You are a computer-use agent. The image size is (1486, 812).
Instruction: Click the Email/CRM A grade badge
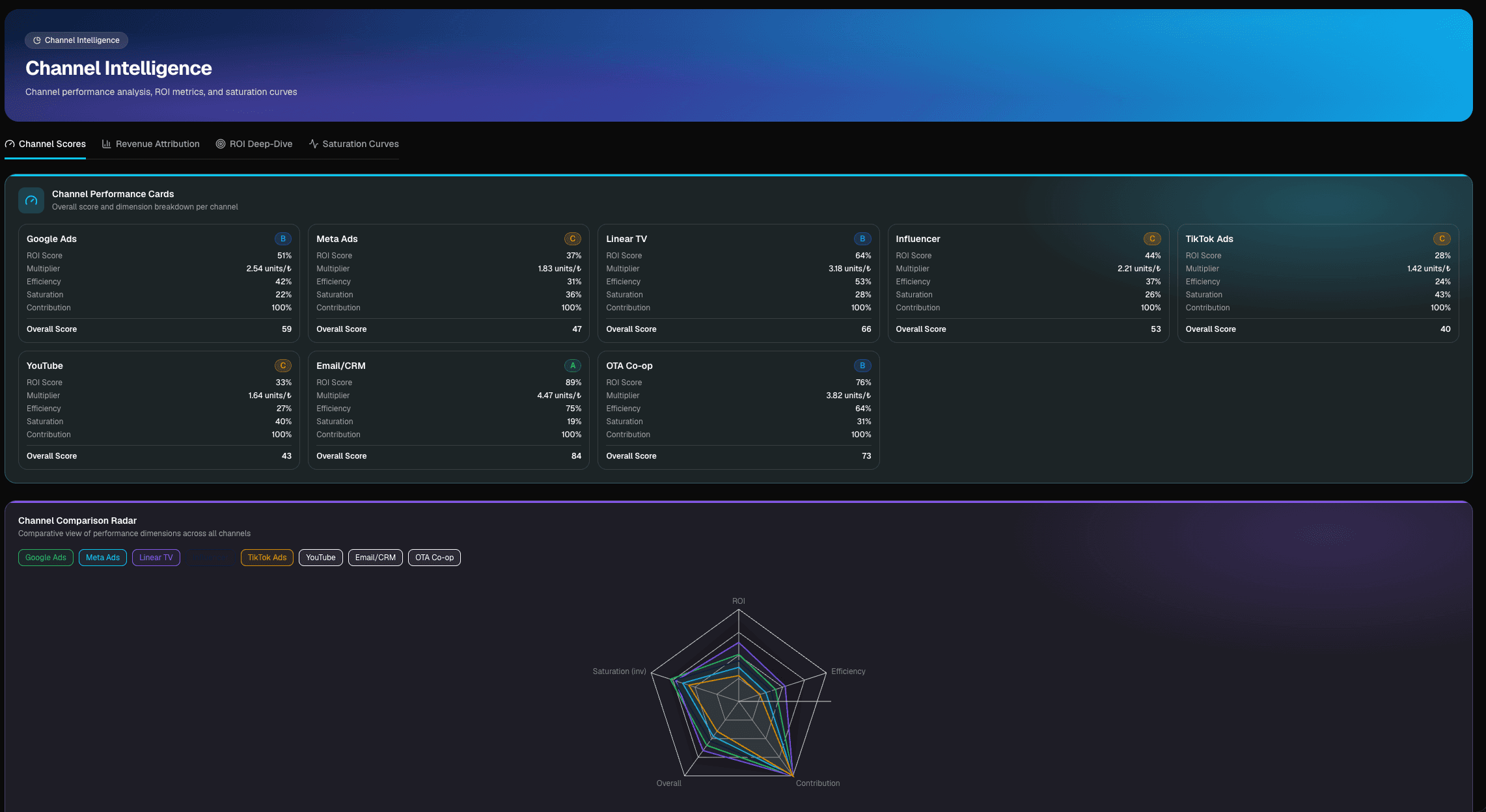(x=573, y=366)
